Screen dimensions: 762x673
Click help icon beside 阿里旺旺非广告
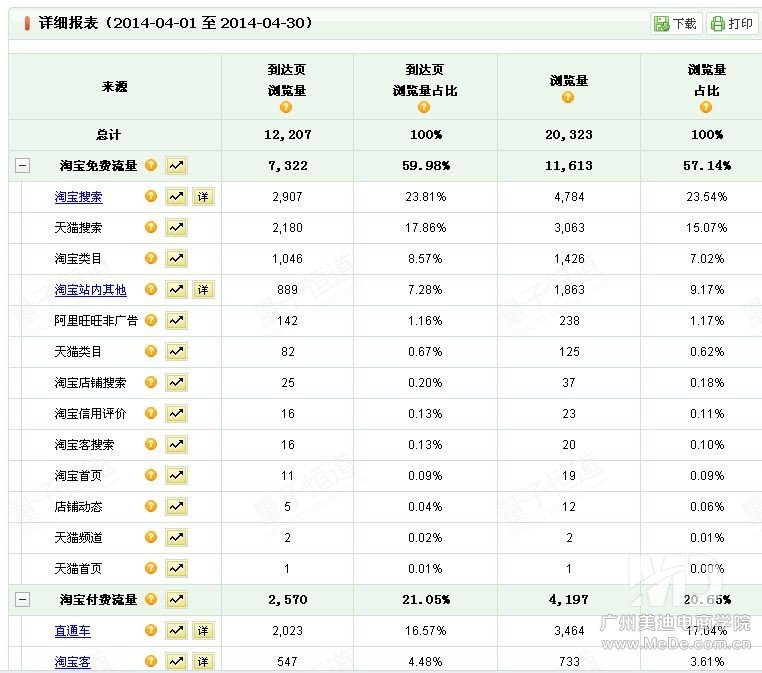click(x=151, y=320)
